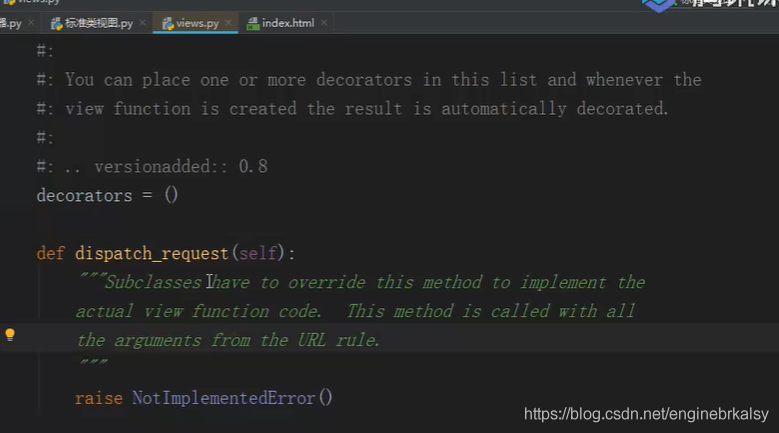Click the yellow lightbulb intention icon
Viewport: 779px width, 433px height.
(x=10, y=335)
